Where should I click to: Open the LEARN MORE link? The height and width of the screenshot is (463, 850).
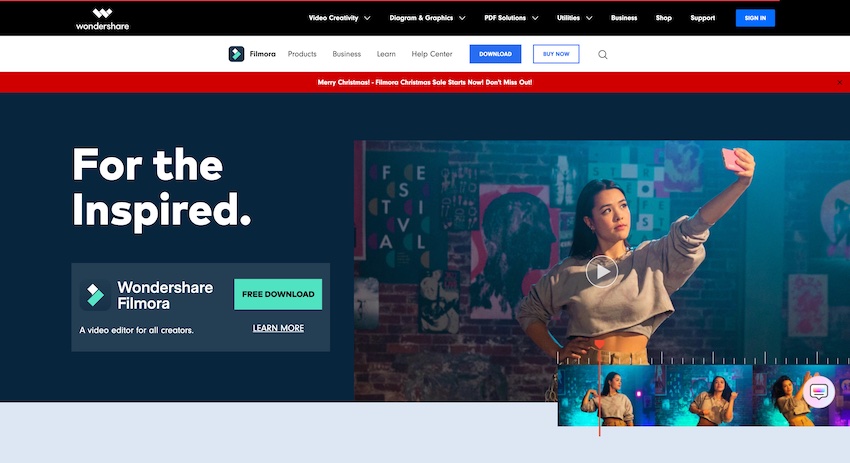coord(278,328)
